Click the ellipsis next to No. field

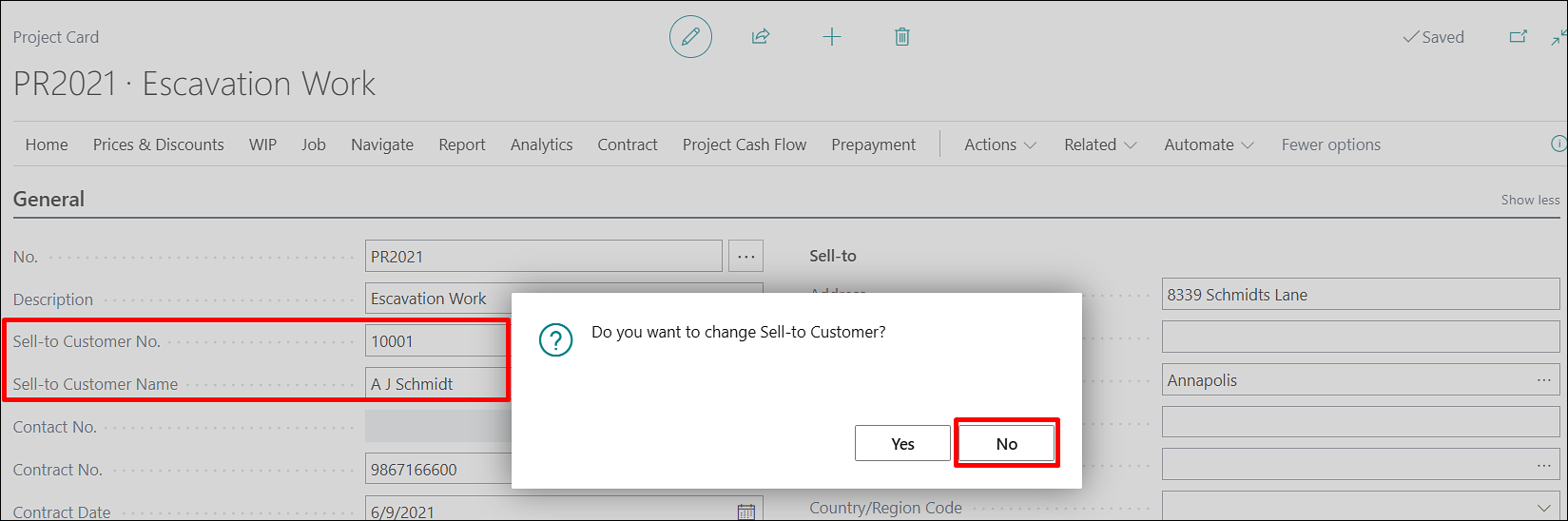pos(746,256)
